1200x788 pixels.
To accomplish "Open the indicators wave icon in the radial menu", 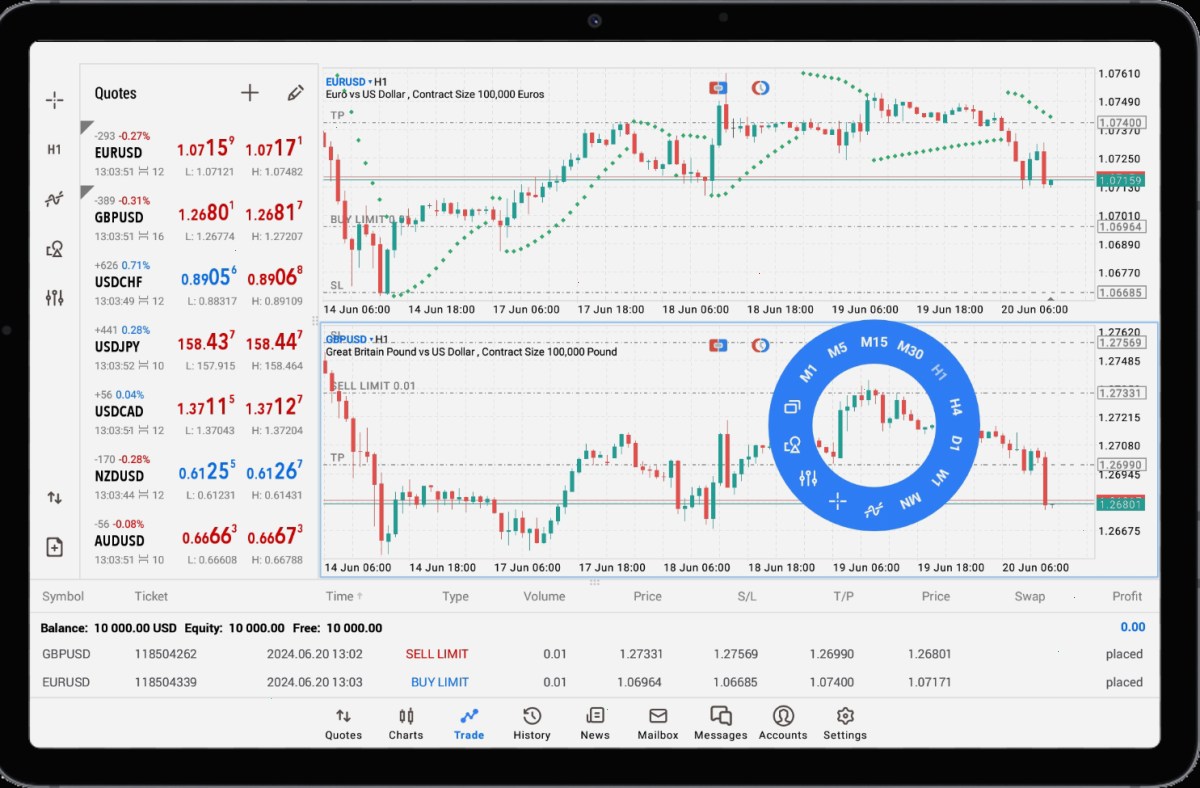I will click(x=874, y=509).
